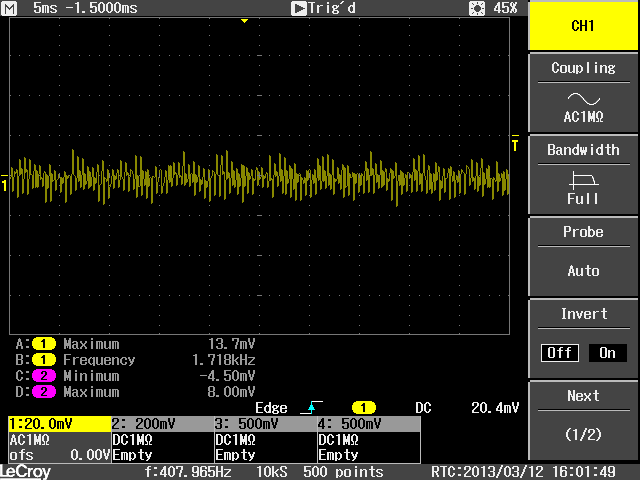This screenshot has height=480, width=640.
Task: Set Invert to On
Action: (607, 353)
